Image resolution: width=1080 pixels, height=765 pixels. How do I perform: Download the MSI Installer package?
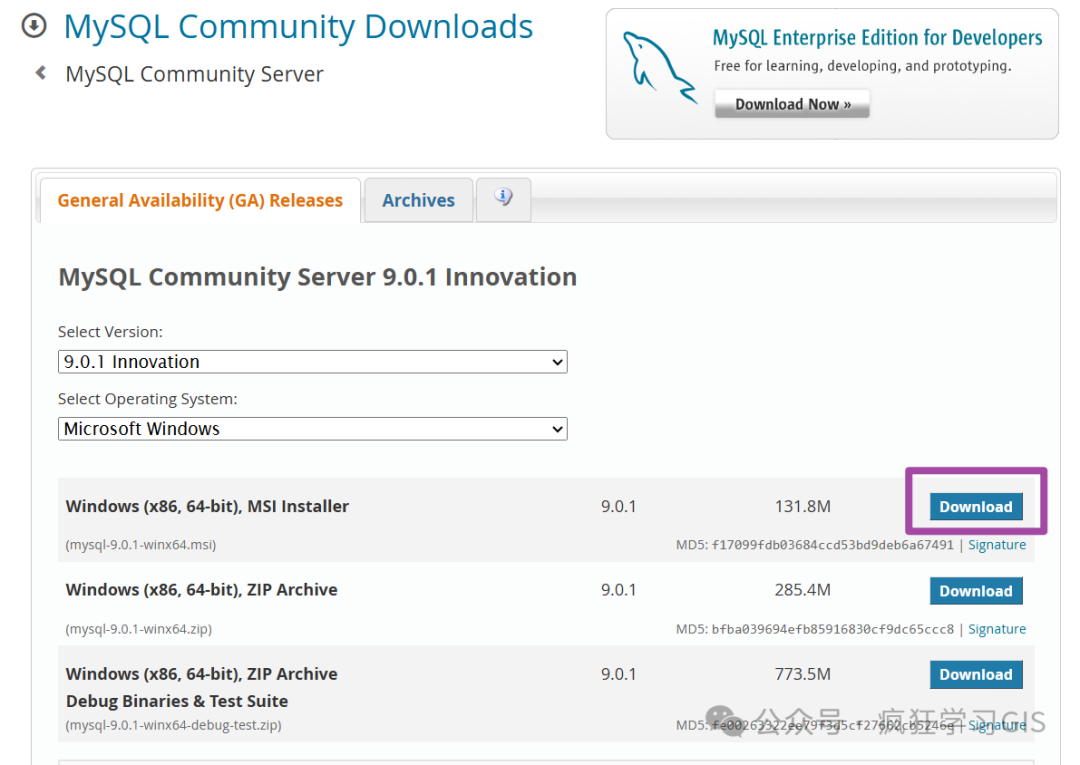coord(975,507)
